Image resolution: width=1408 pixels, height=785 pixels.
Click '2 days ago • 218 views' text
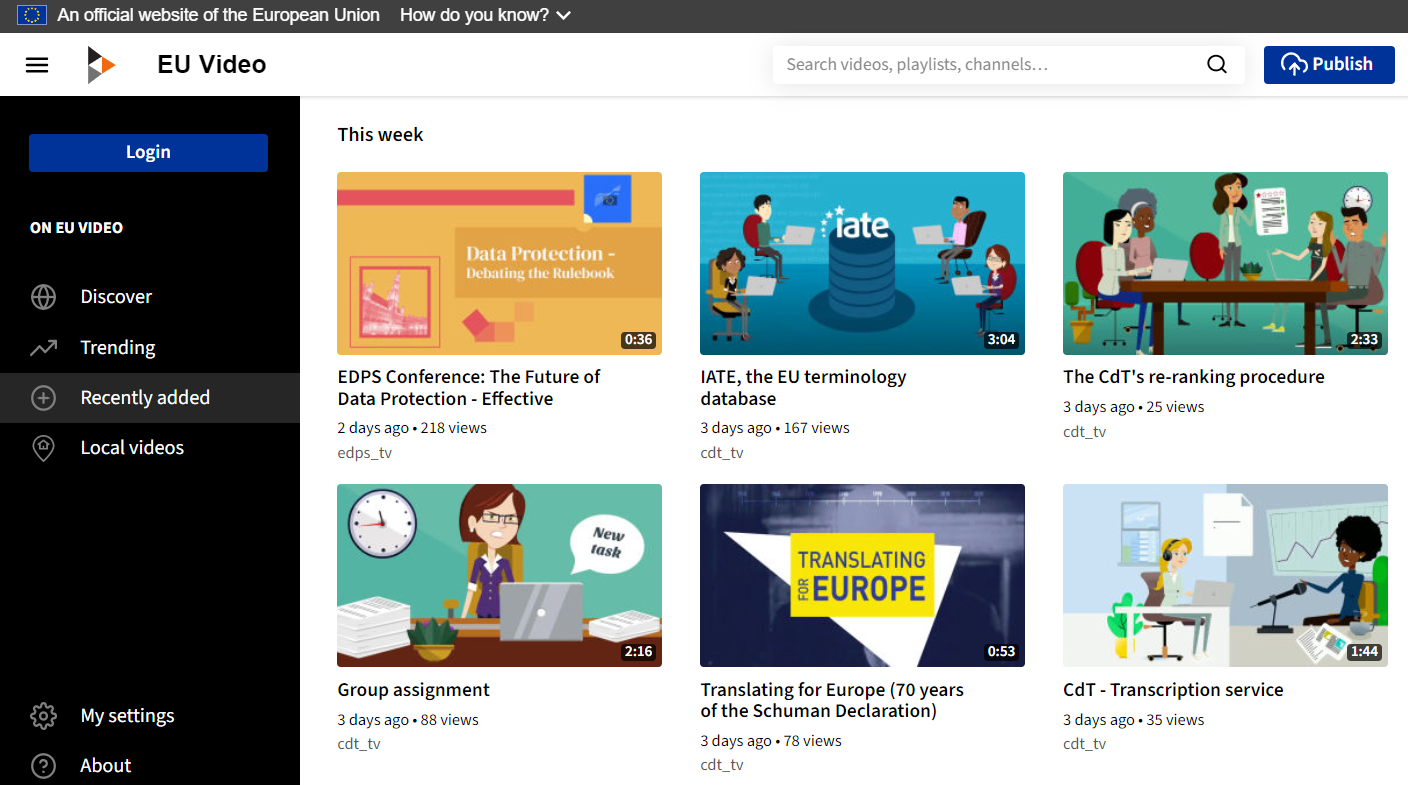412,428
